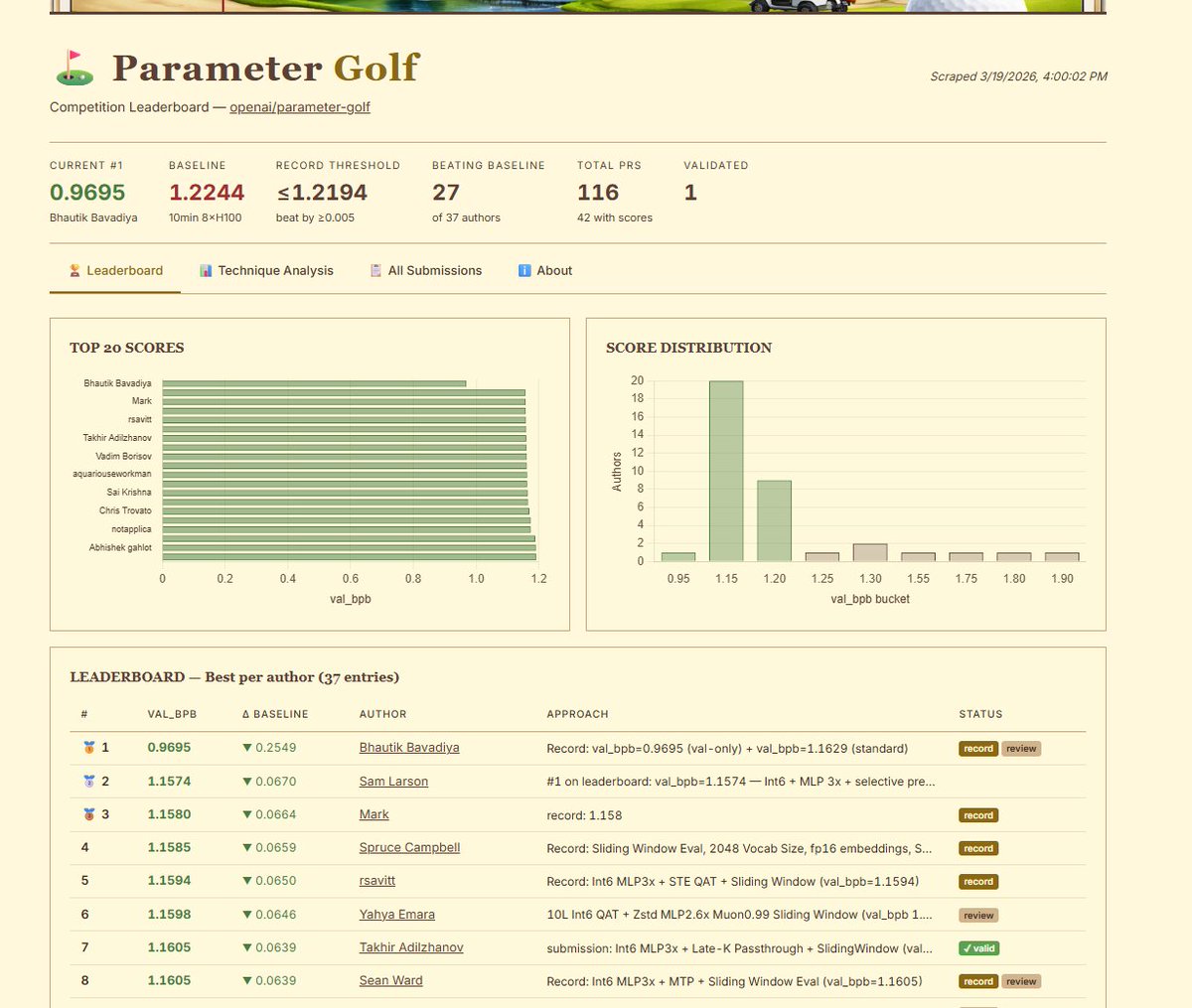Click the Mark label in Top 20 chart
1192x1008 pixels.
coord(142,401)
